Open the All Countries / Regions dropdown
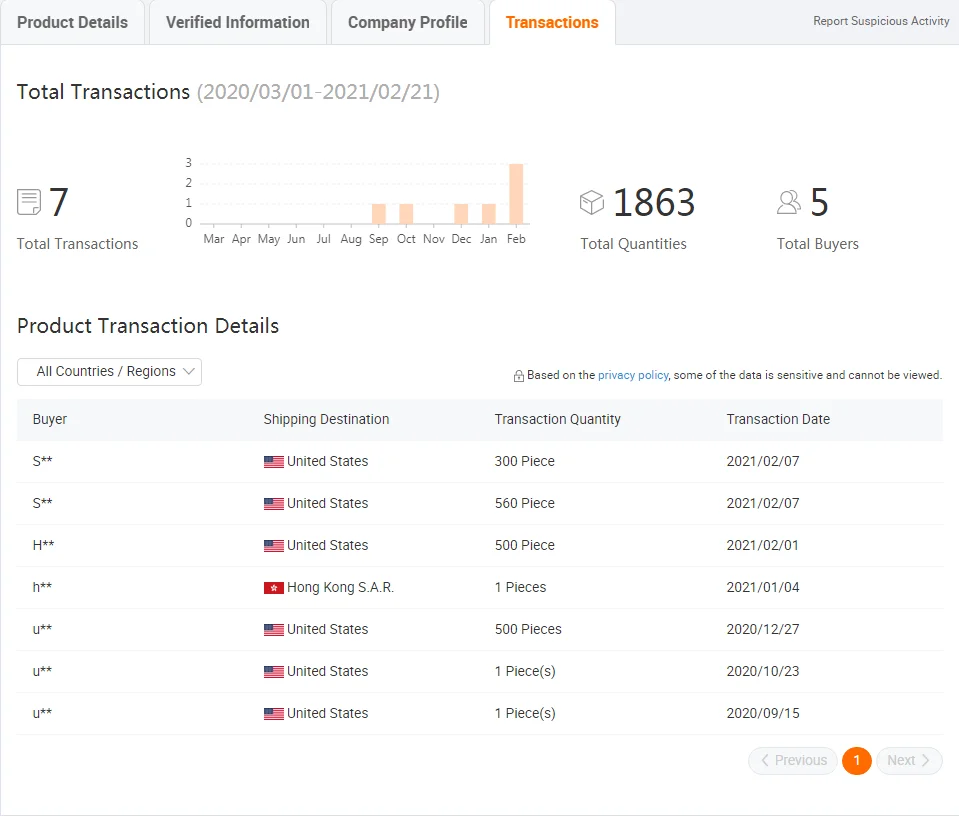This screenshot has width=959, height=816. tap(110, 372)
